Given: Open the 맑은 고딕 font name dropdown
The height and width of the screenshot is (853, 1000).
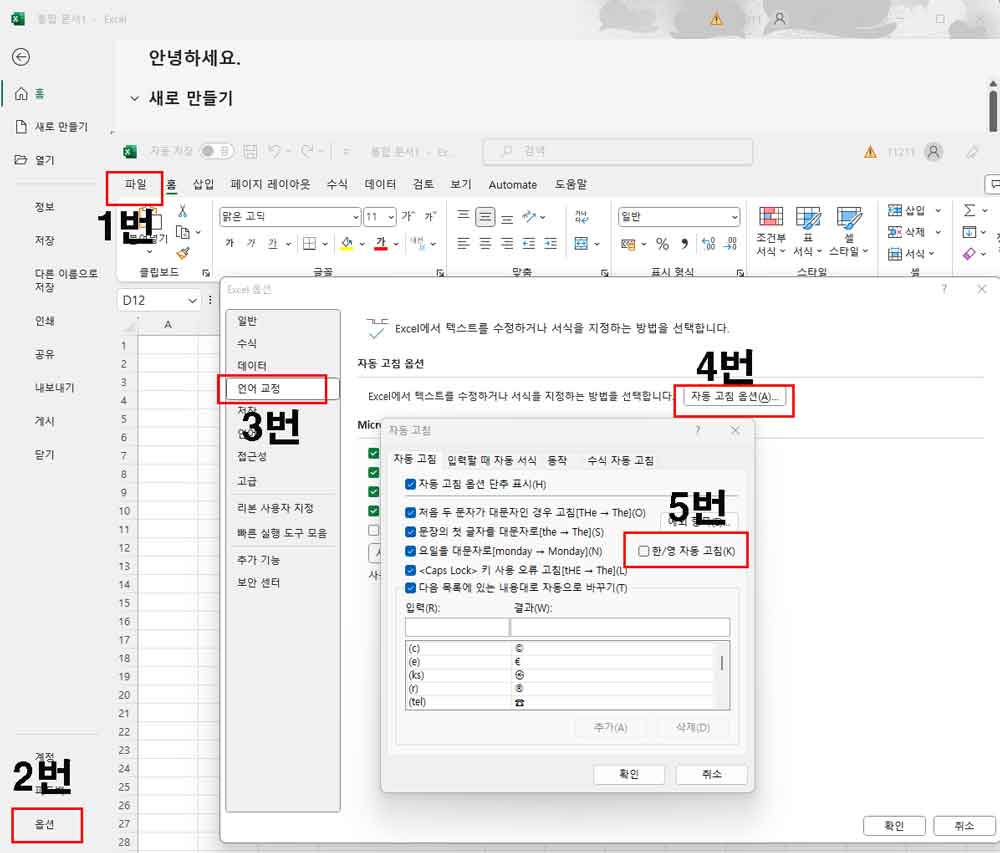Looking at the screenshot, I should click(x=355, y=217).
